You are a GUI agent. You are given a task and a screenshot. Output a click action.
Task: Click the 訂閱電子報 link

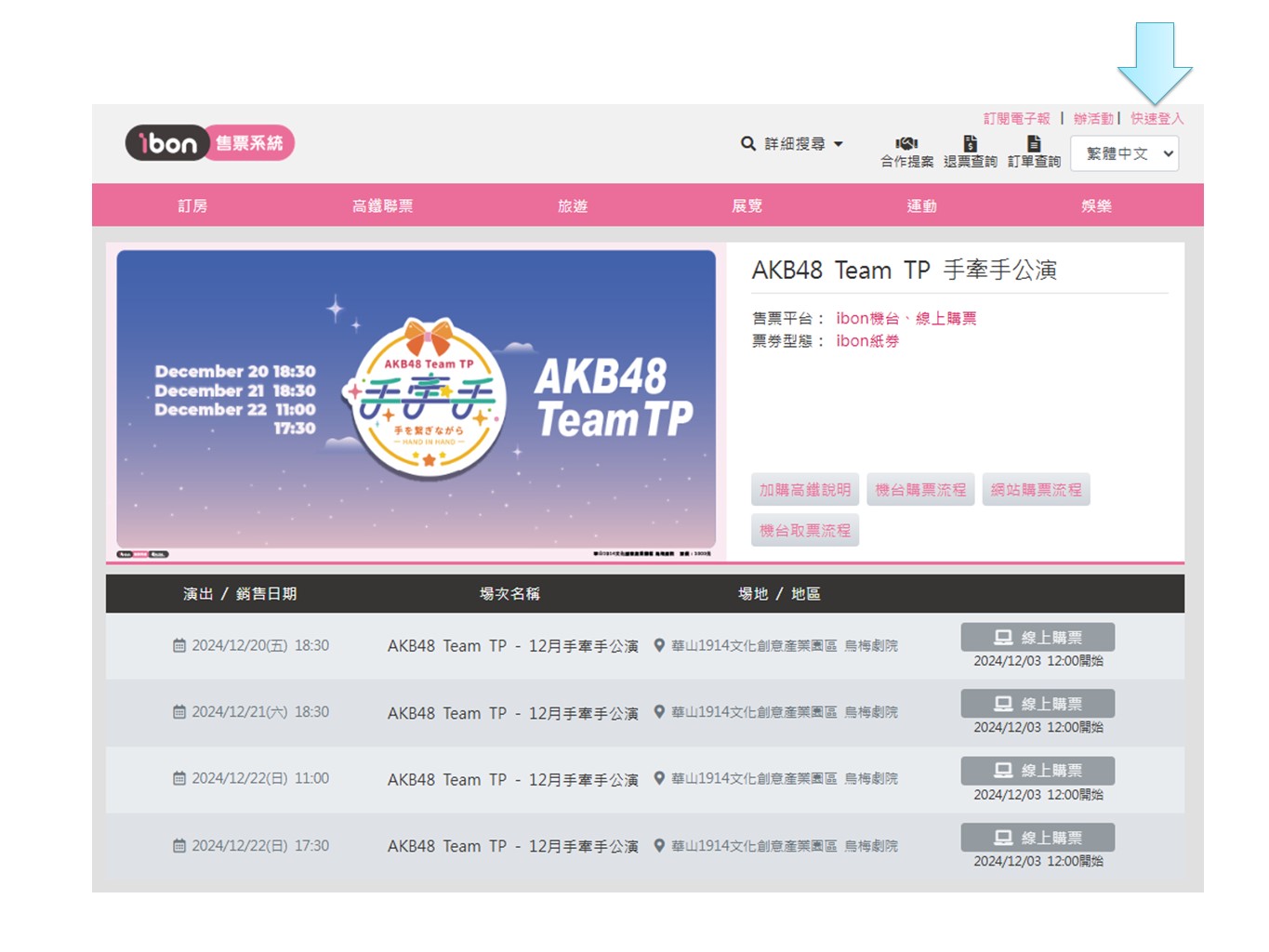tap(1016, 119)
